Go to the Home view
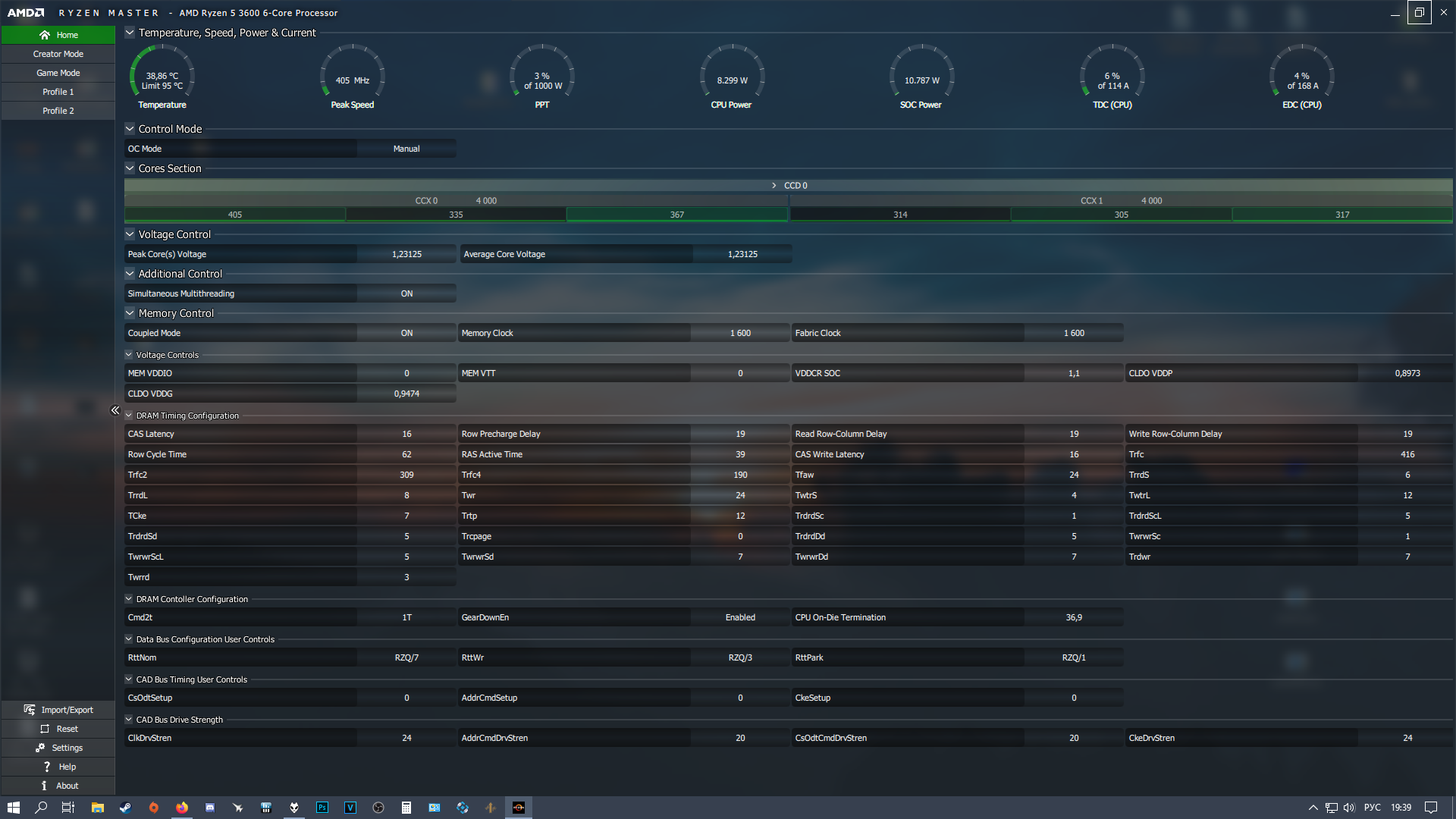Screen dimensions: 1456x819 [x=58, y=35]
